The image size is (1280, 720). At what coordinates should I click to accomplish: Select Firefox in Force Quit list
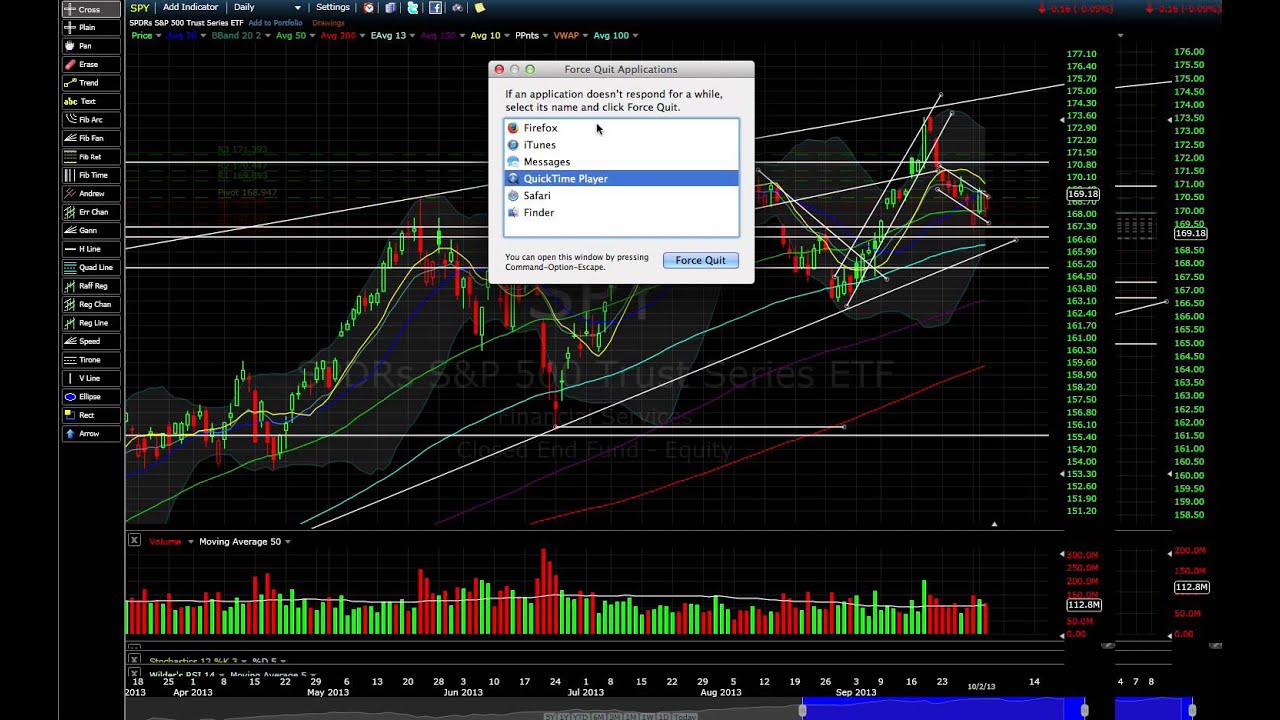click(621, 128)
